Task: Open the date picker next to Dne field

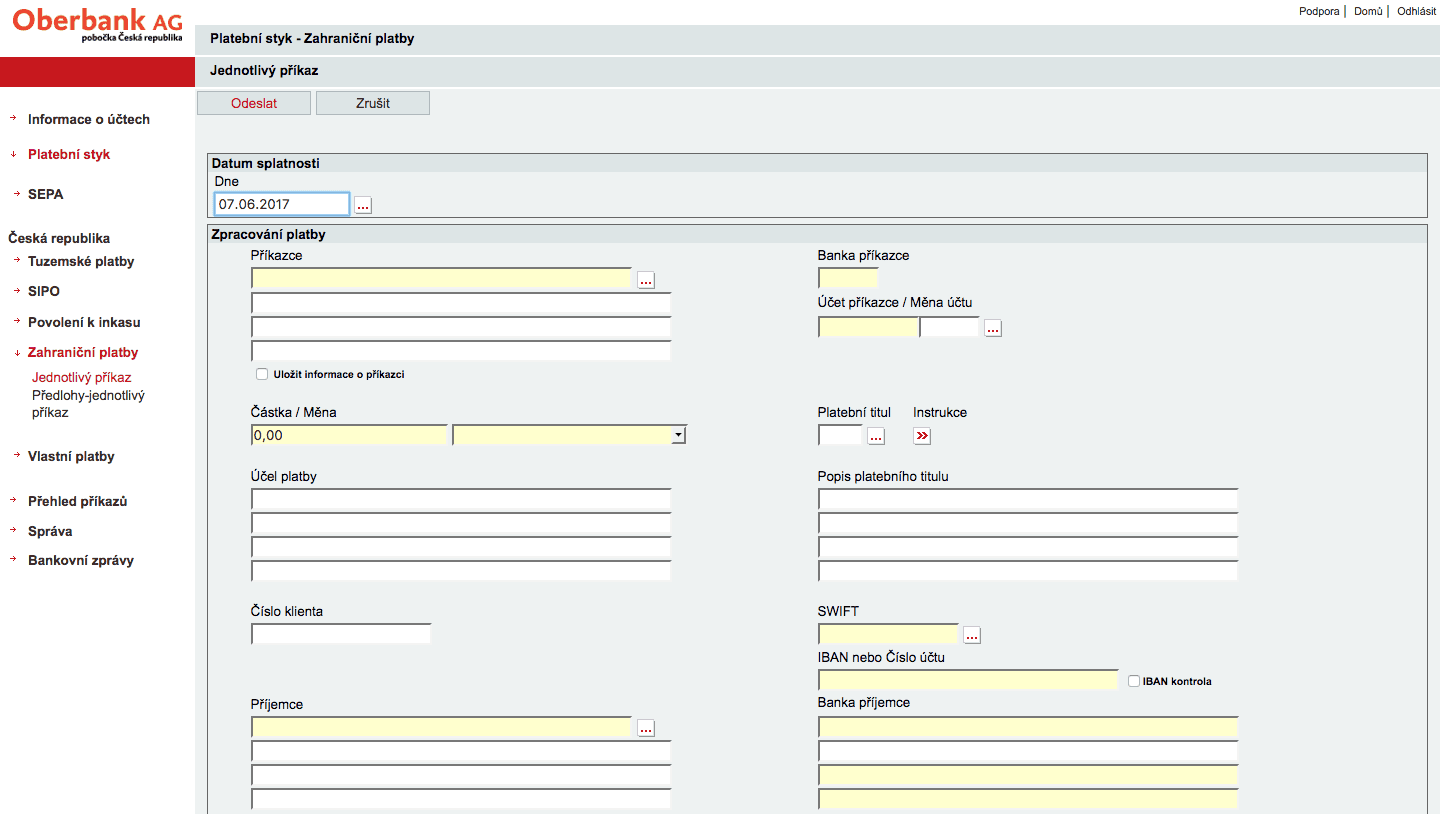Action: click(x=363, y=205)
